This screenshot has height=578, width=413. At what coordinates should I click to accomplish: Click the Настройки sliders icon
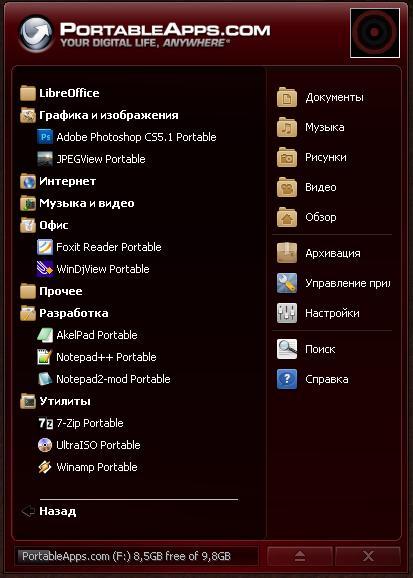pyautogui.click(x=287, y=313)
